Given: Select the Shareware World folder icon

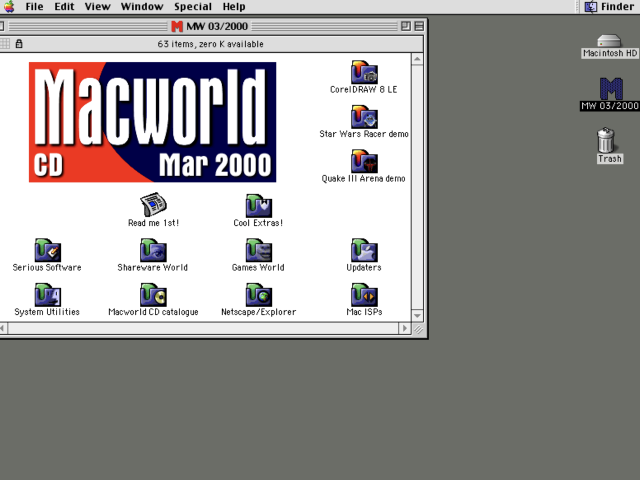Looking at the screenshot, I should tap(153, 250).
